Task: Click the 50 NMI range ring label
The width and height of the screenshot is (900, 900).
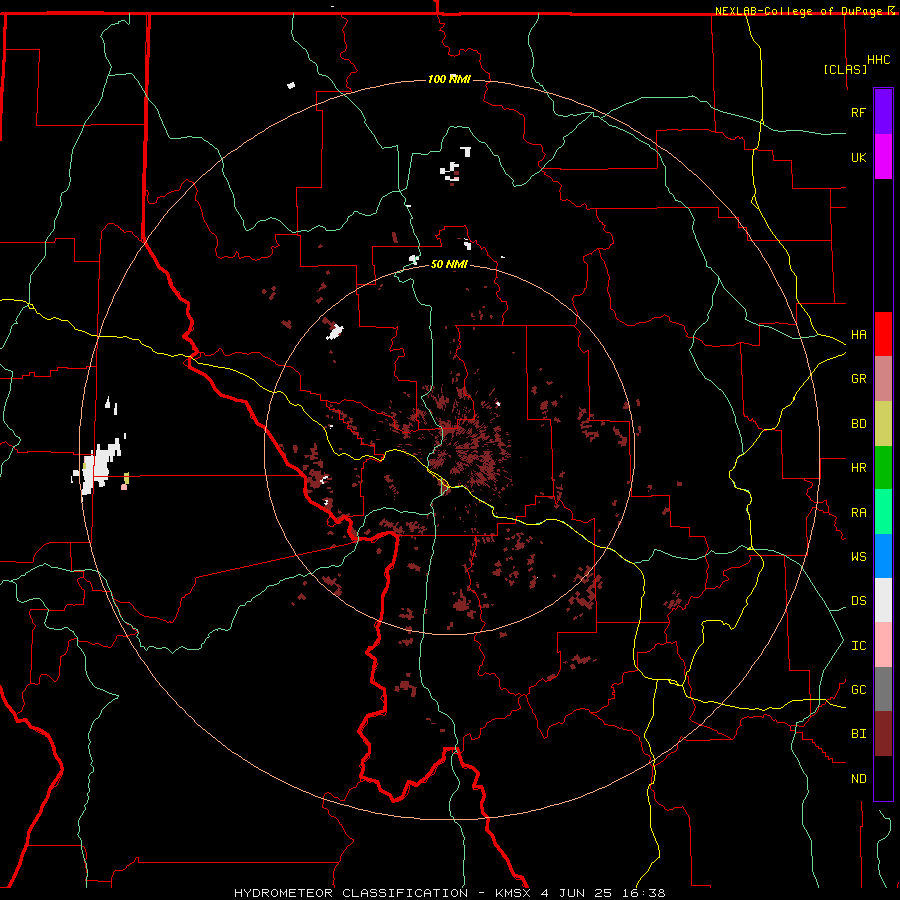Action: [449, 264]
